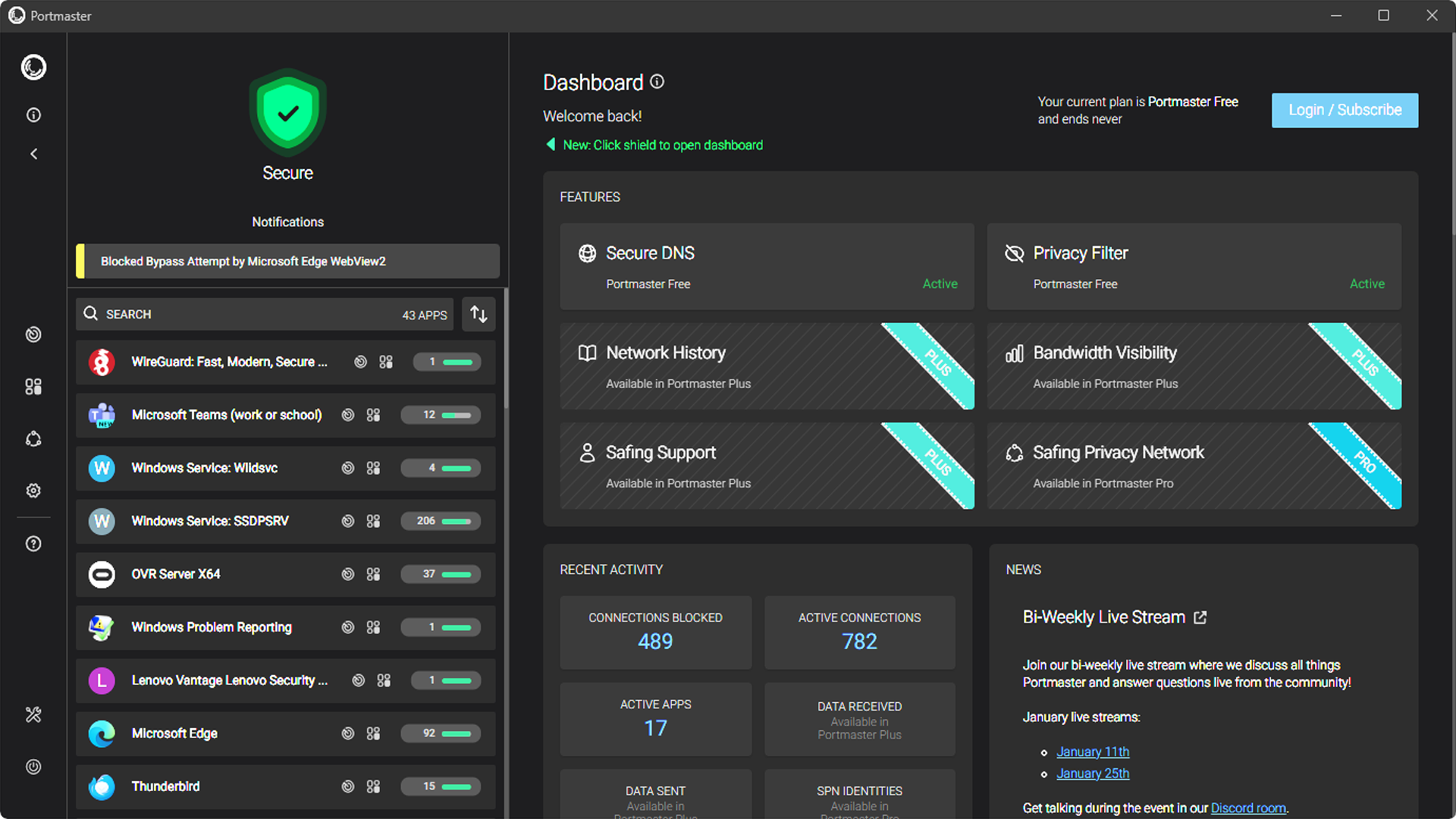This screenshot has width=1456, height=819.
Task: Expand the Blocked Bypass Attempt notification
Action: [x=288, y=261]
